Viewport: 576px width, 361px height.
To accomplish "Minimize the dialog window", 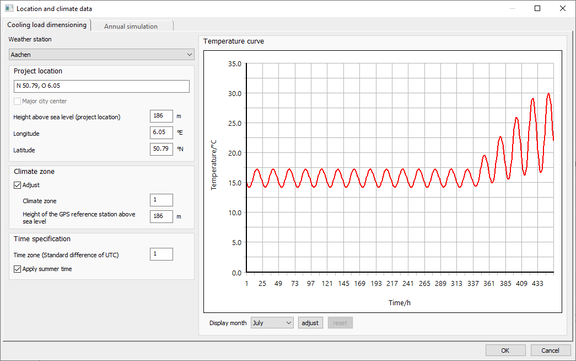I will coord(512,8).
